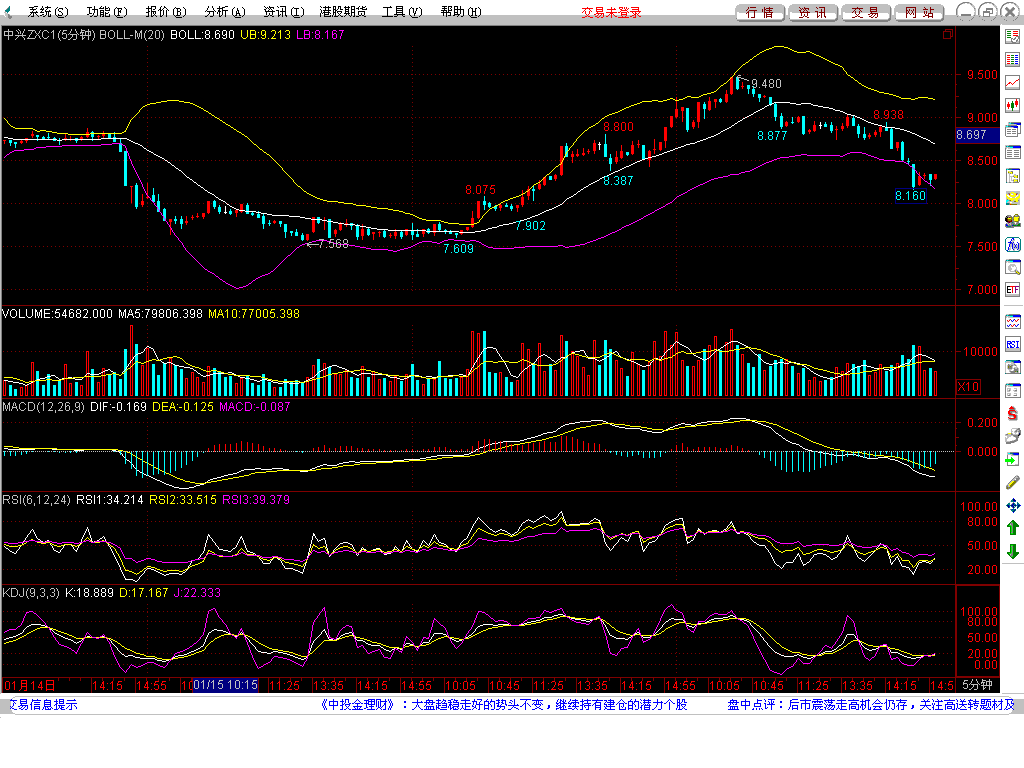Click the 5分钟 period label
The height and width of the screenshot is (768, 1024).
(x=977, y=685)
